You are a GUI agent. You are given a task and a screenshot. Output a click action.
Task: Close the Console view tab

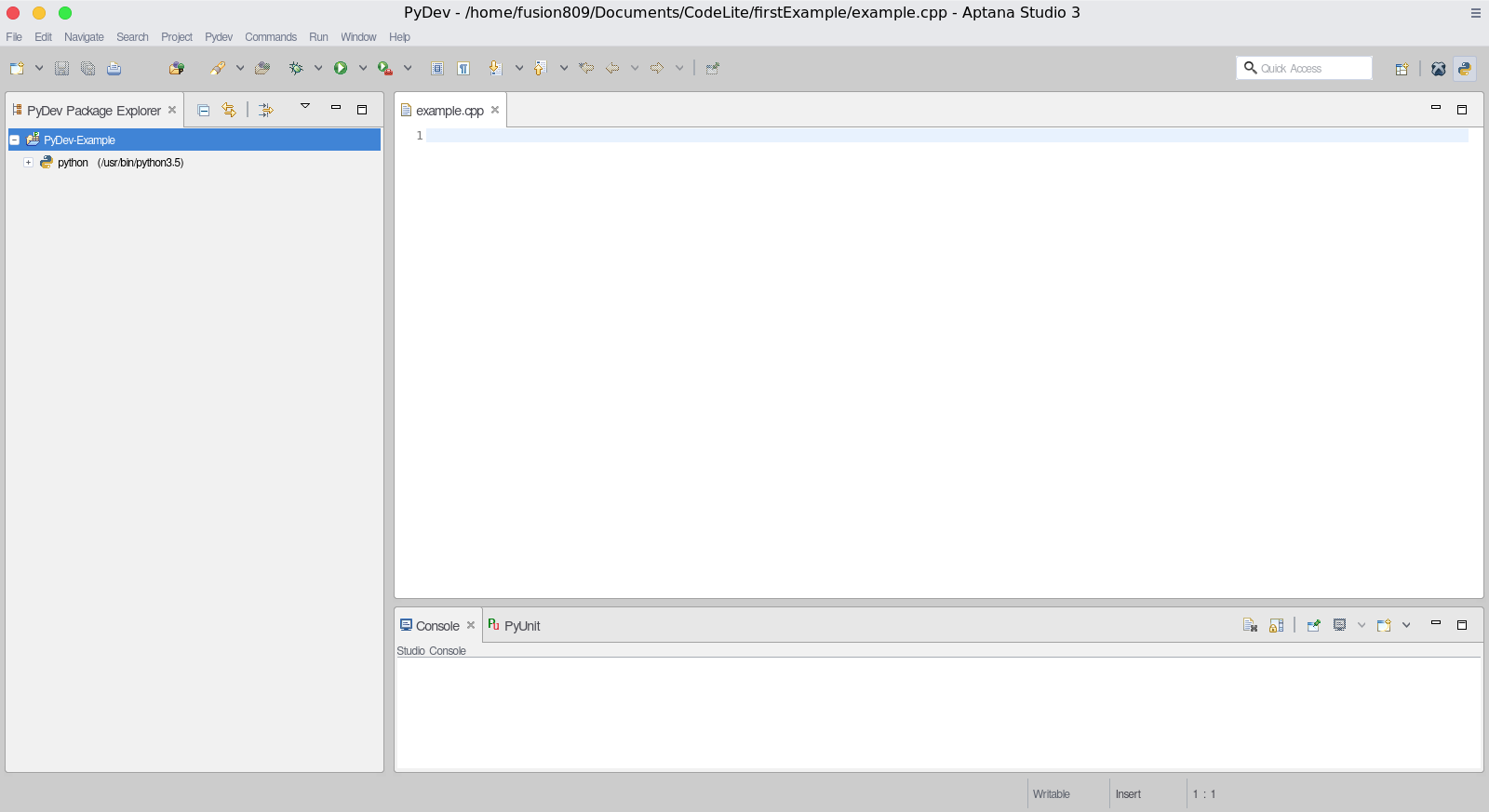click(471, 625)
